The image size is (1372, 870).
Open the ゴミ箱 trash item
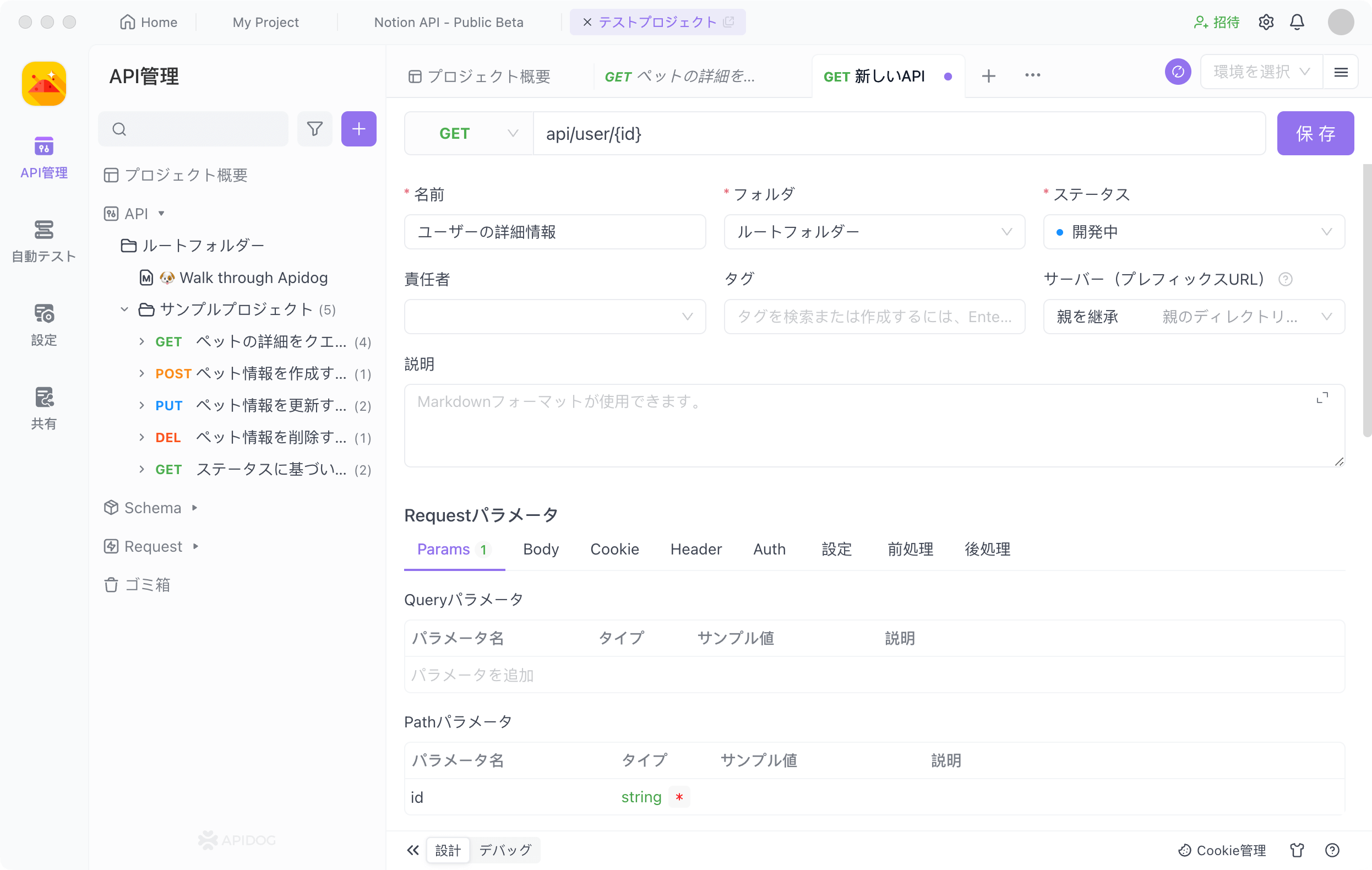click(137, 585)
